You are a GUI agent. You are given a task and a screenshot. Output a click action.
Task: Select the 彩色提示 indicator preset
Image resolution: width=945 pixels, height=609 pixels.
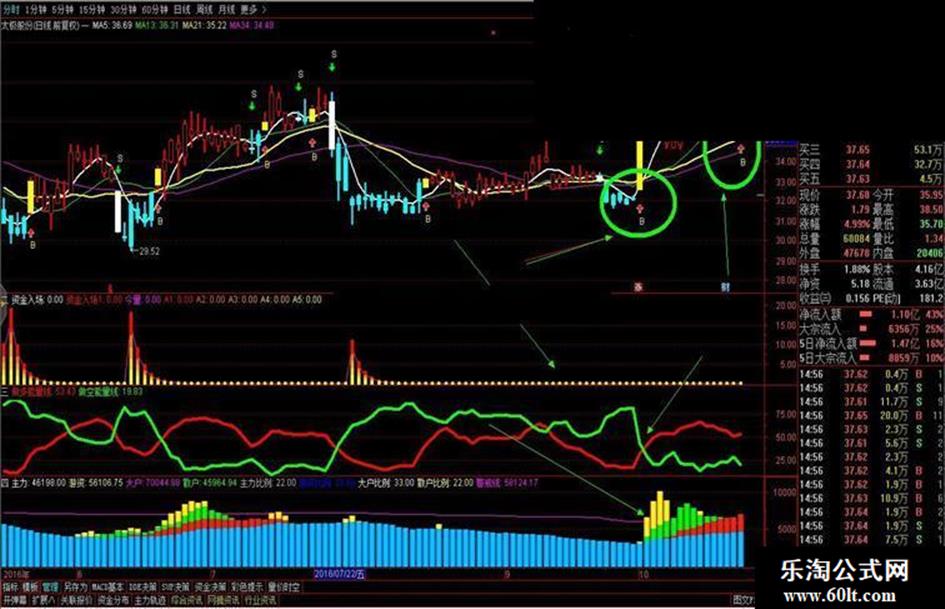(x=247, y=587)
